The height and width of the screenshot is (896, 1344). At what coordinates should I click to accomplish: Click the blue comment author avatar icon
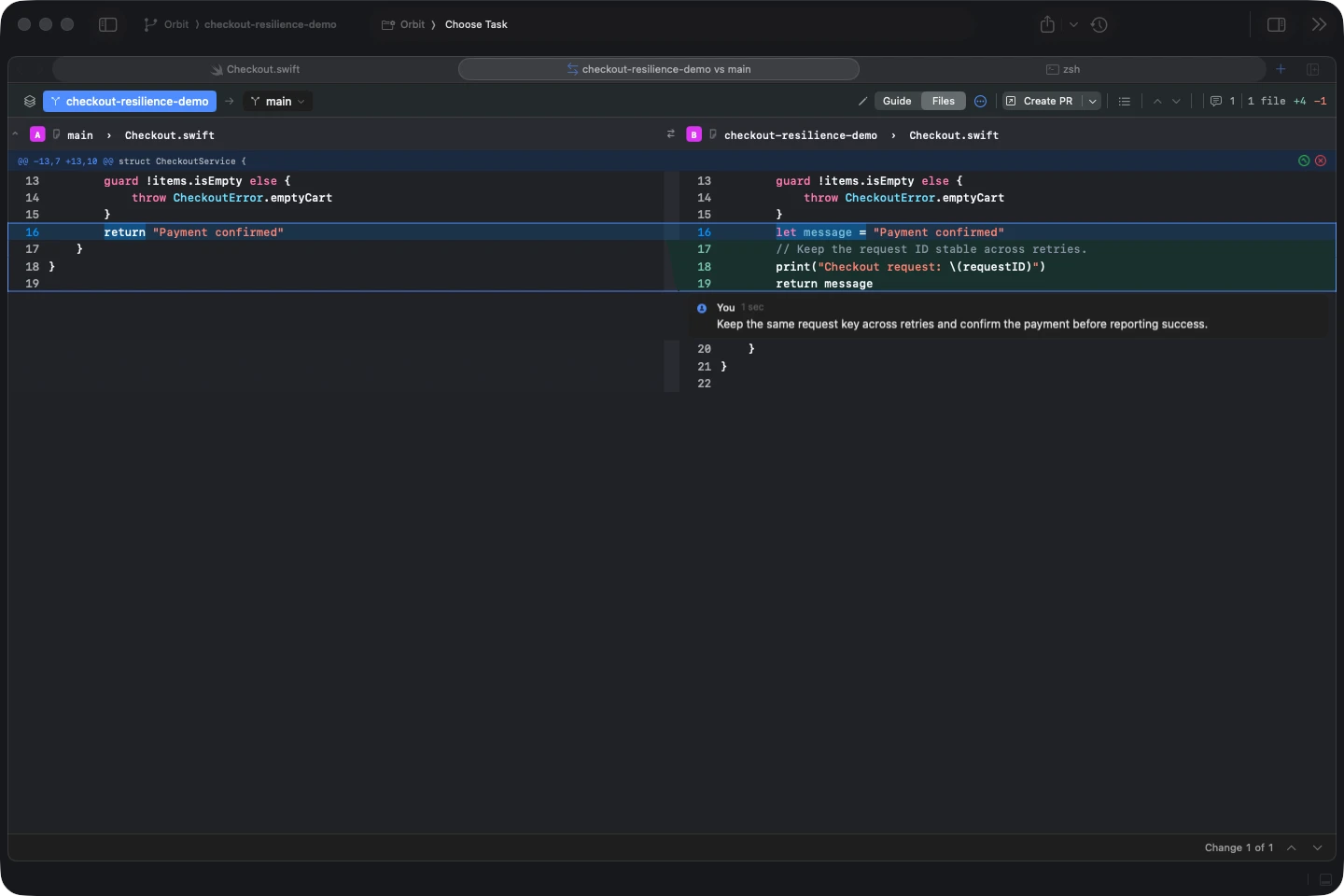coord(702,308)
